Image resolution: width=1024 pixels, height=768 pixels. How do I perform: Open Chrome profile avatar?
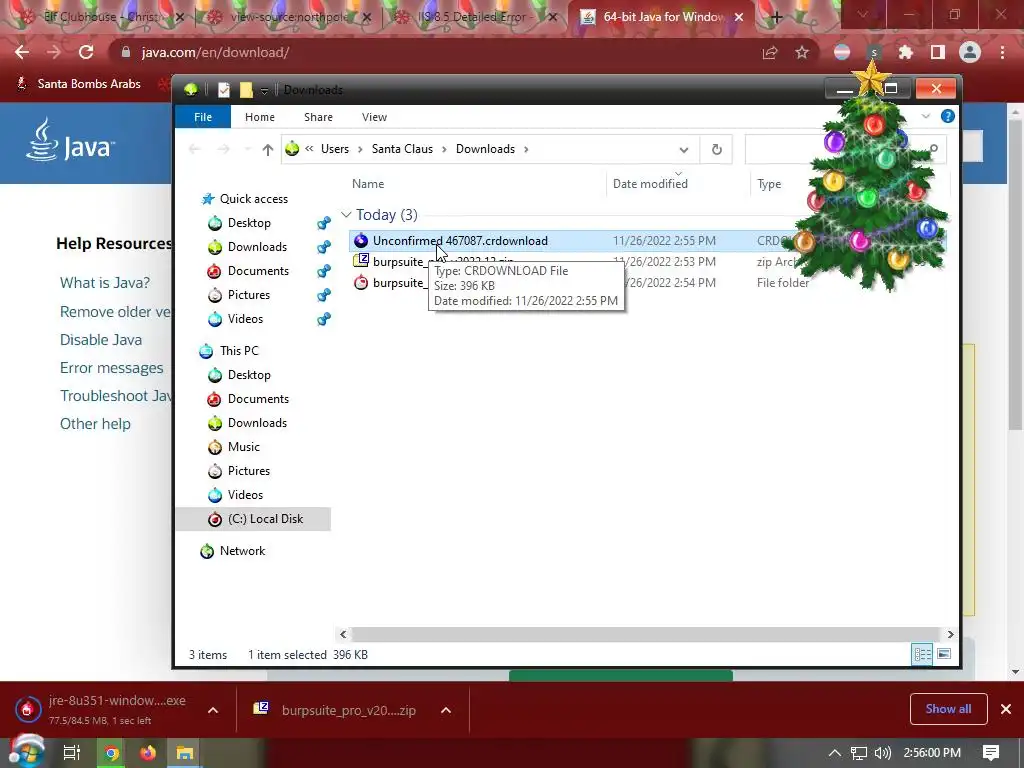[970, 52]
